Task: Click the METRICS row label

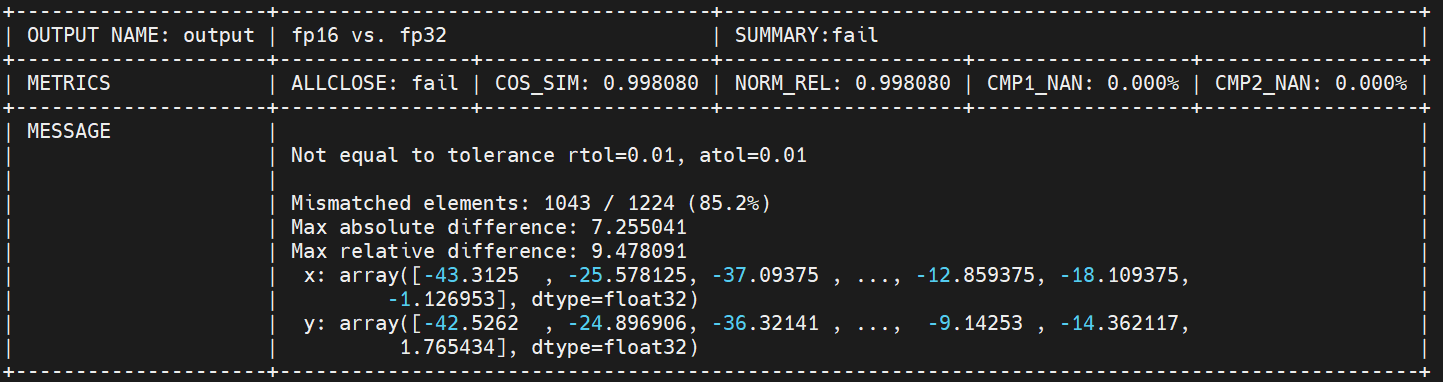Action: pyautogui.click(x=69, y=83)
